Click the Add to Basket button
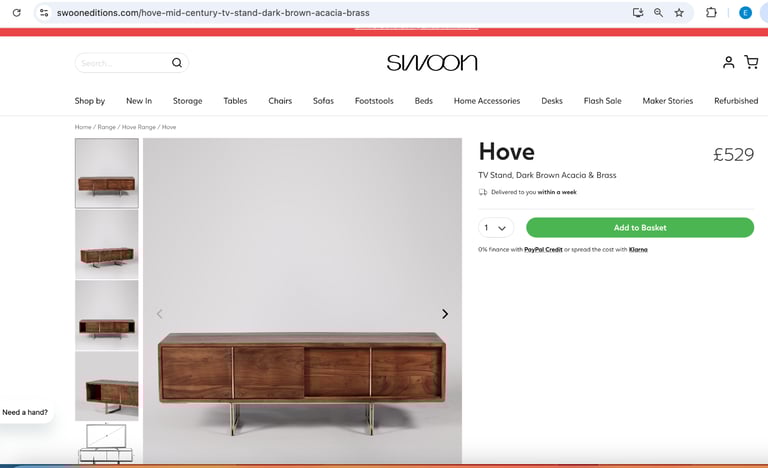 (640, 227)
